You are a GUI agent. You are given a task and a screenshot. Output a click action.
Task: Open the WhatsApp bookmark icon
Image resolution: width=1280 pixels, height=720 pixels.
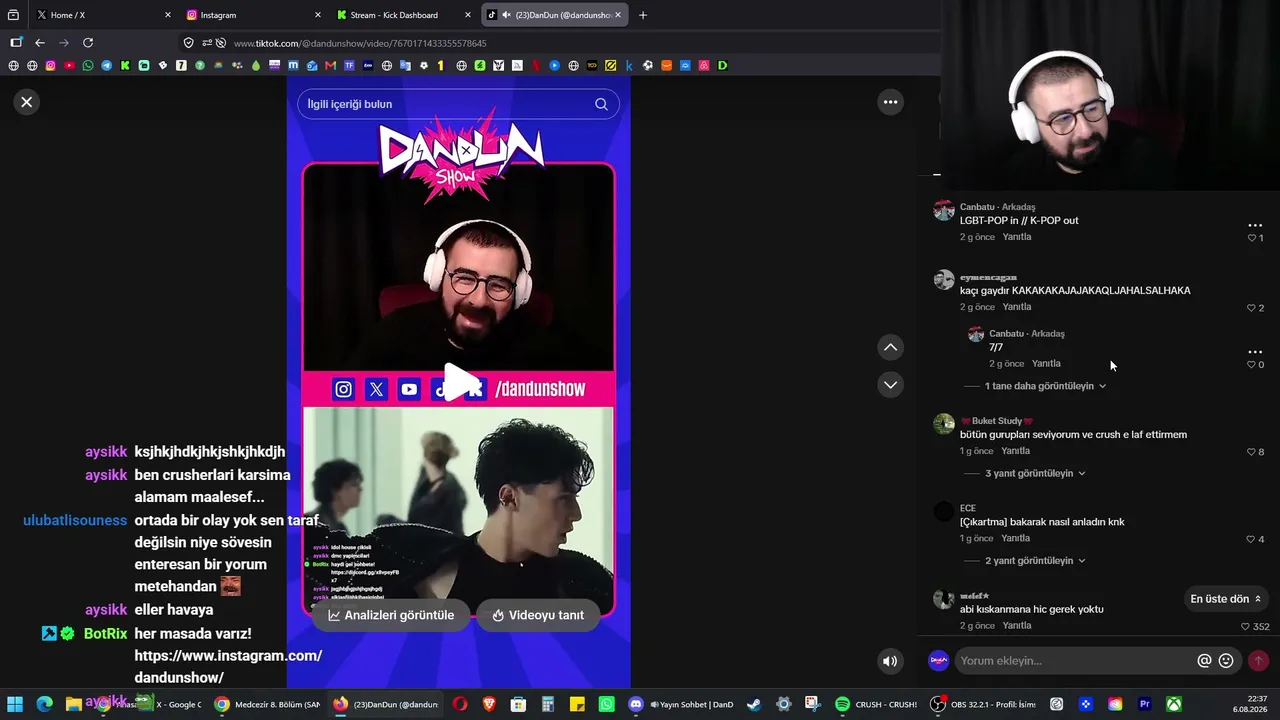[88, 66]
